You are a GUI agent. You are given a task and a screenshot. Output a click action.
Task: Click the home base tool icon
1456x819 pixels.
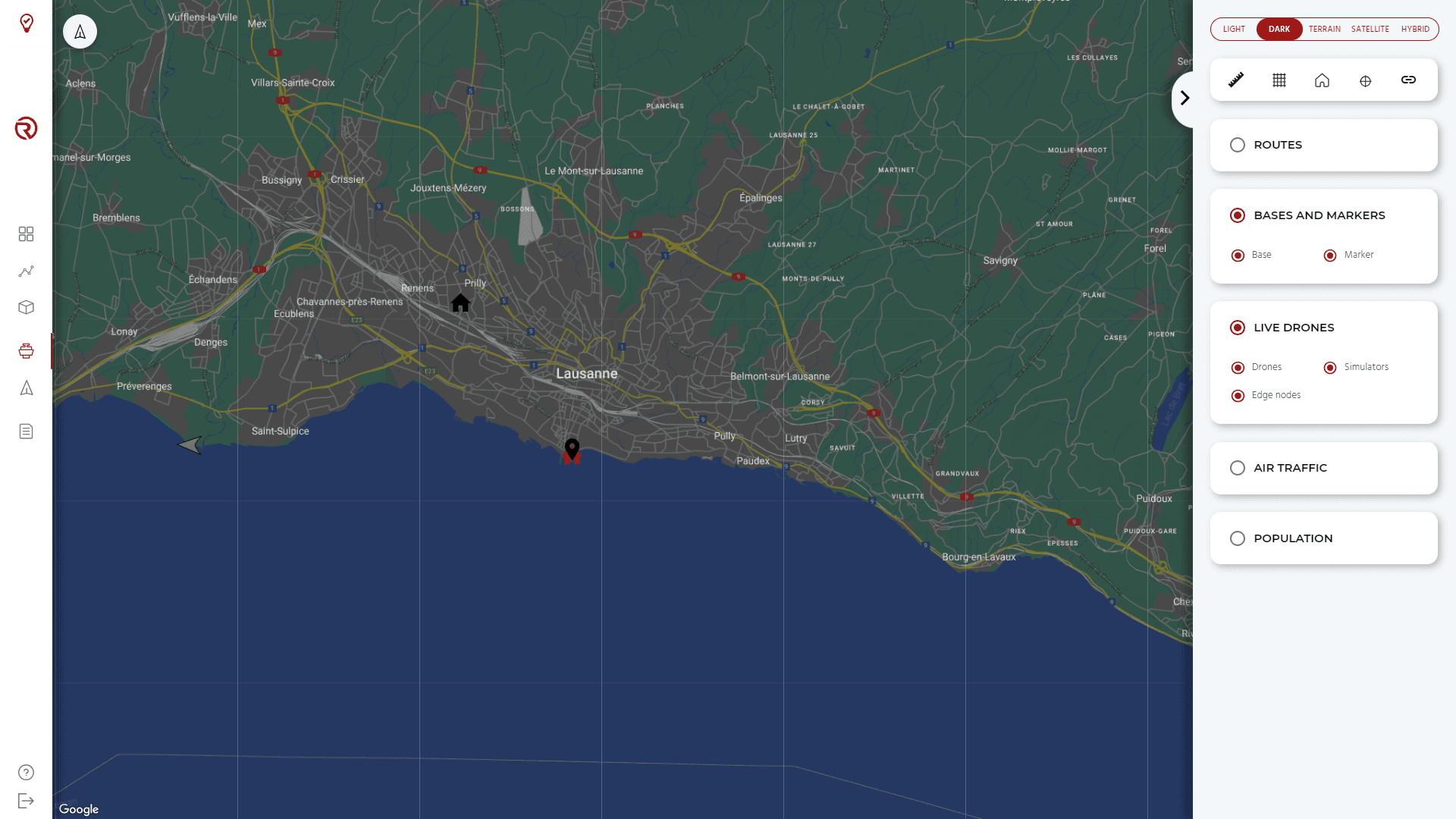[1322, 80]
